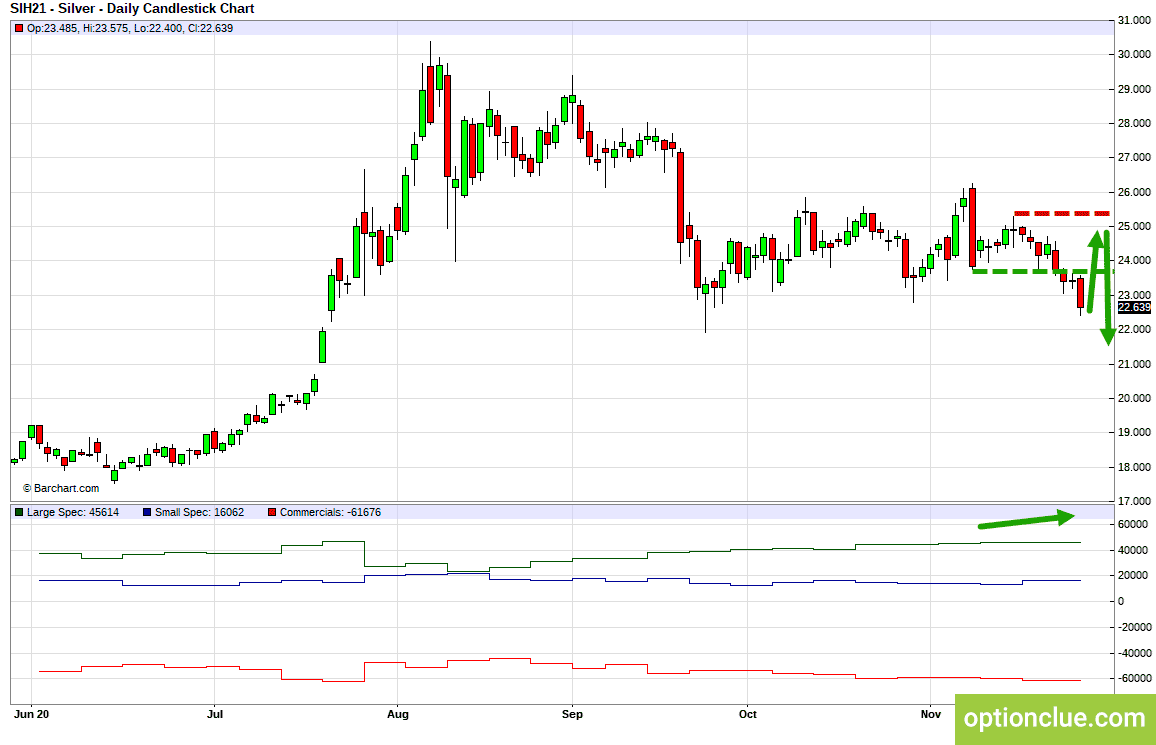
Task: Click the Large Spec: 45614 legend text
Action: (73, 512)
